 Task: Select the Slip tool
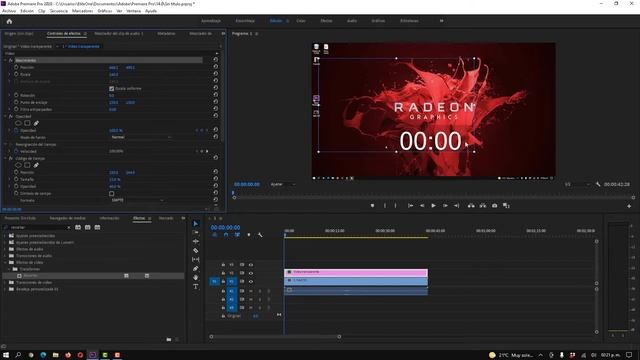click(196, 260)
